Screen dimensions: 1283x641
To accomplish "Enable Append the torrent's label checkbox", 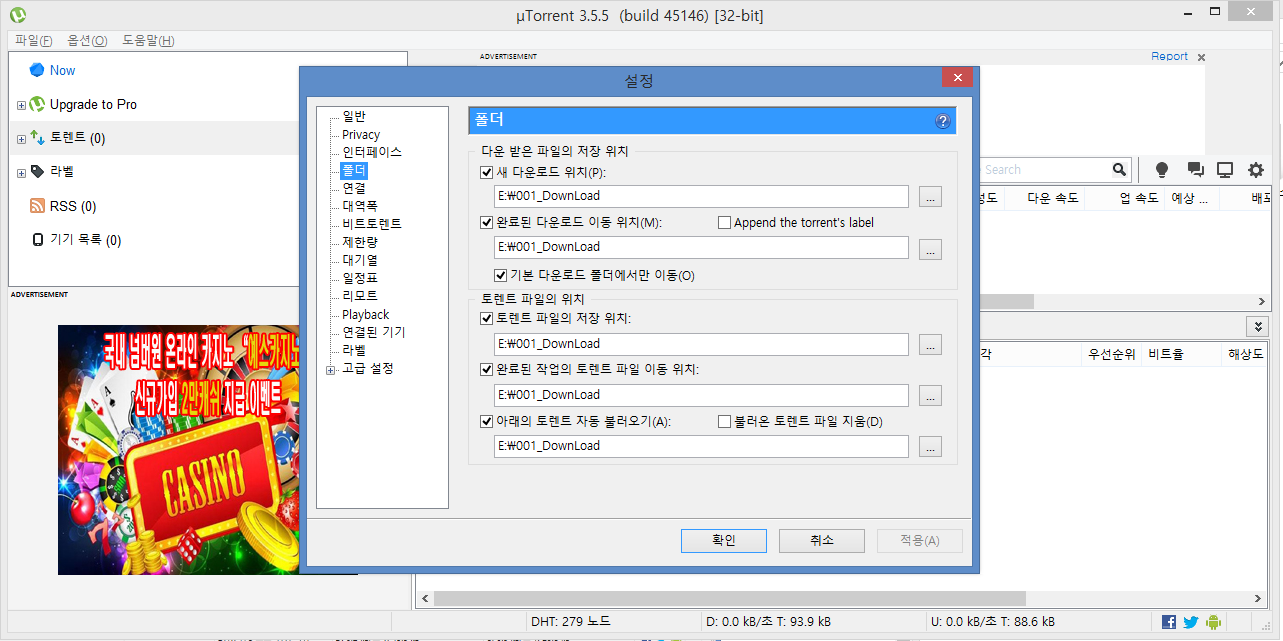I will click(x=724, y=222).
